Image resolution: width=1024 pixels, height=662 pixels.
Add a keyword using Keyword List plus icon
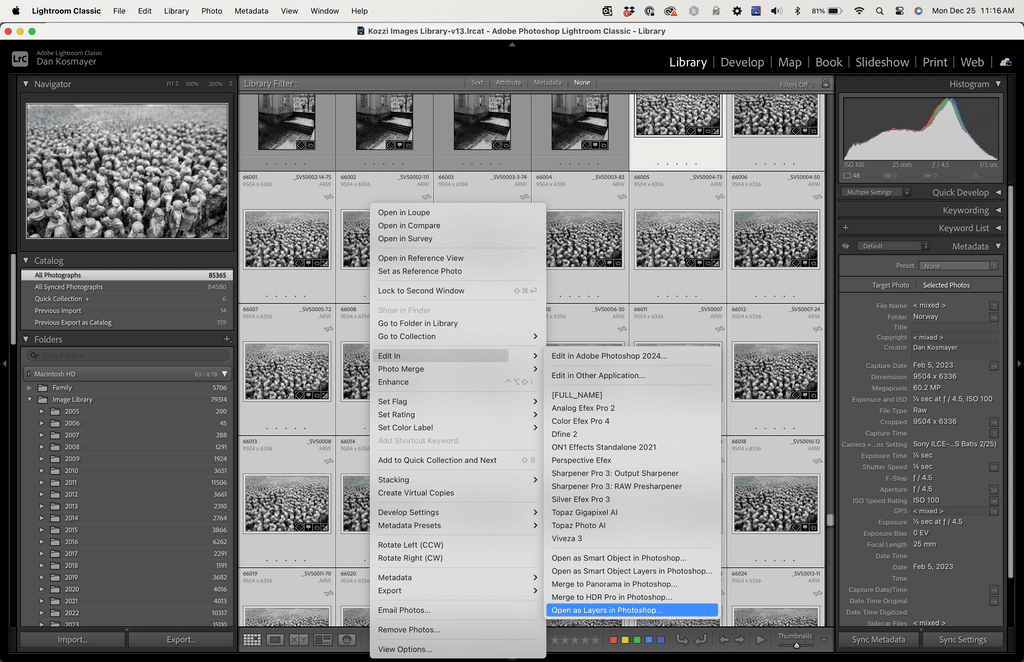(846, 228)
